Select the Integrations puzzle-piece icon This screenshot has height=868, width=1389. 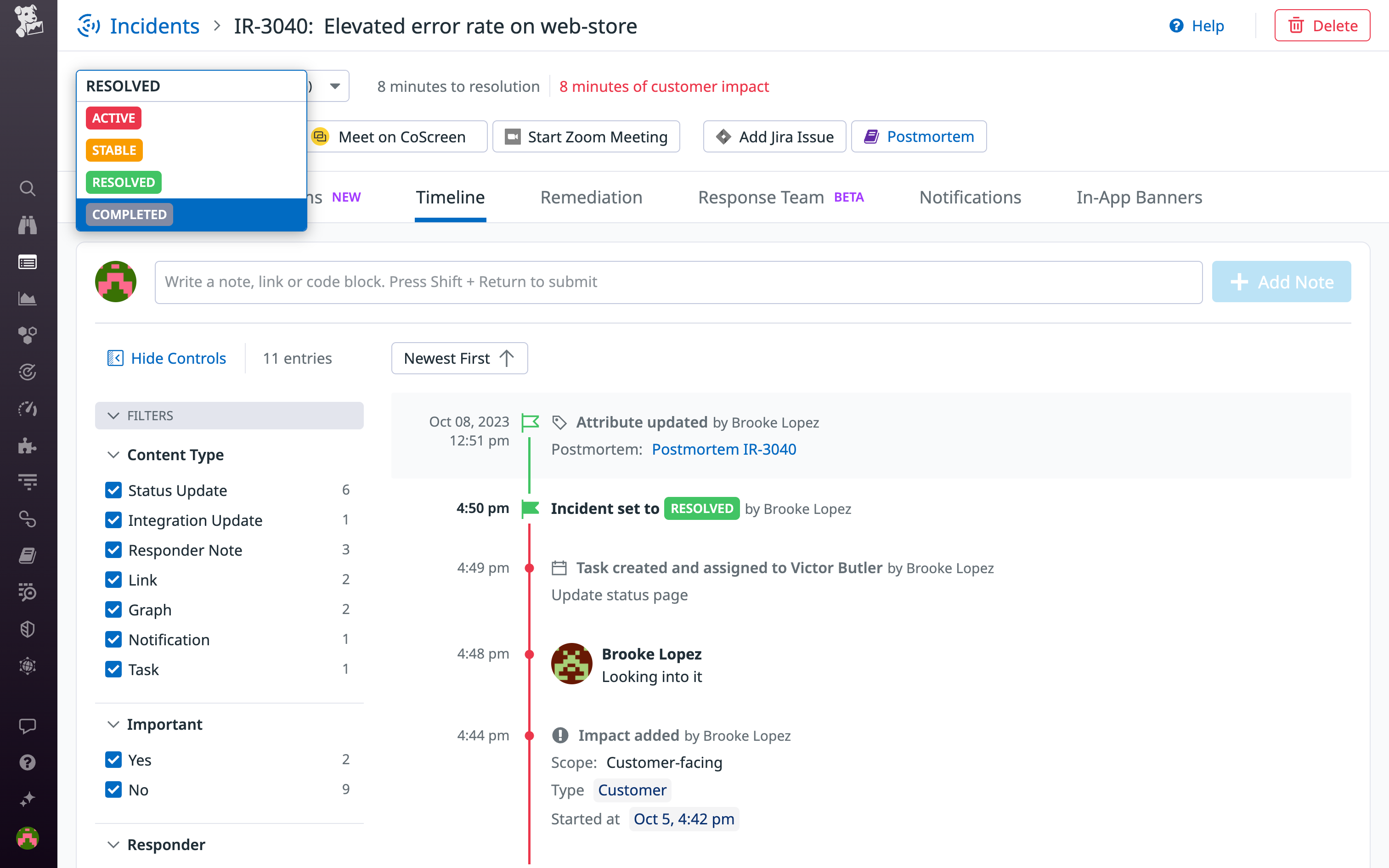click(x=28, y=446)
